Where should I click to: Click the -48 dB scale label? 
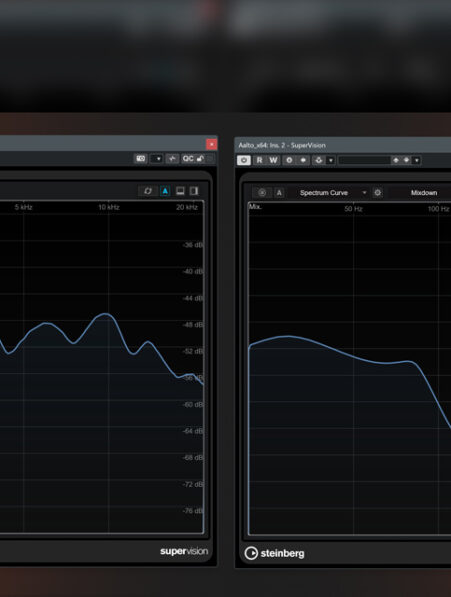pos(193,325)
